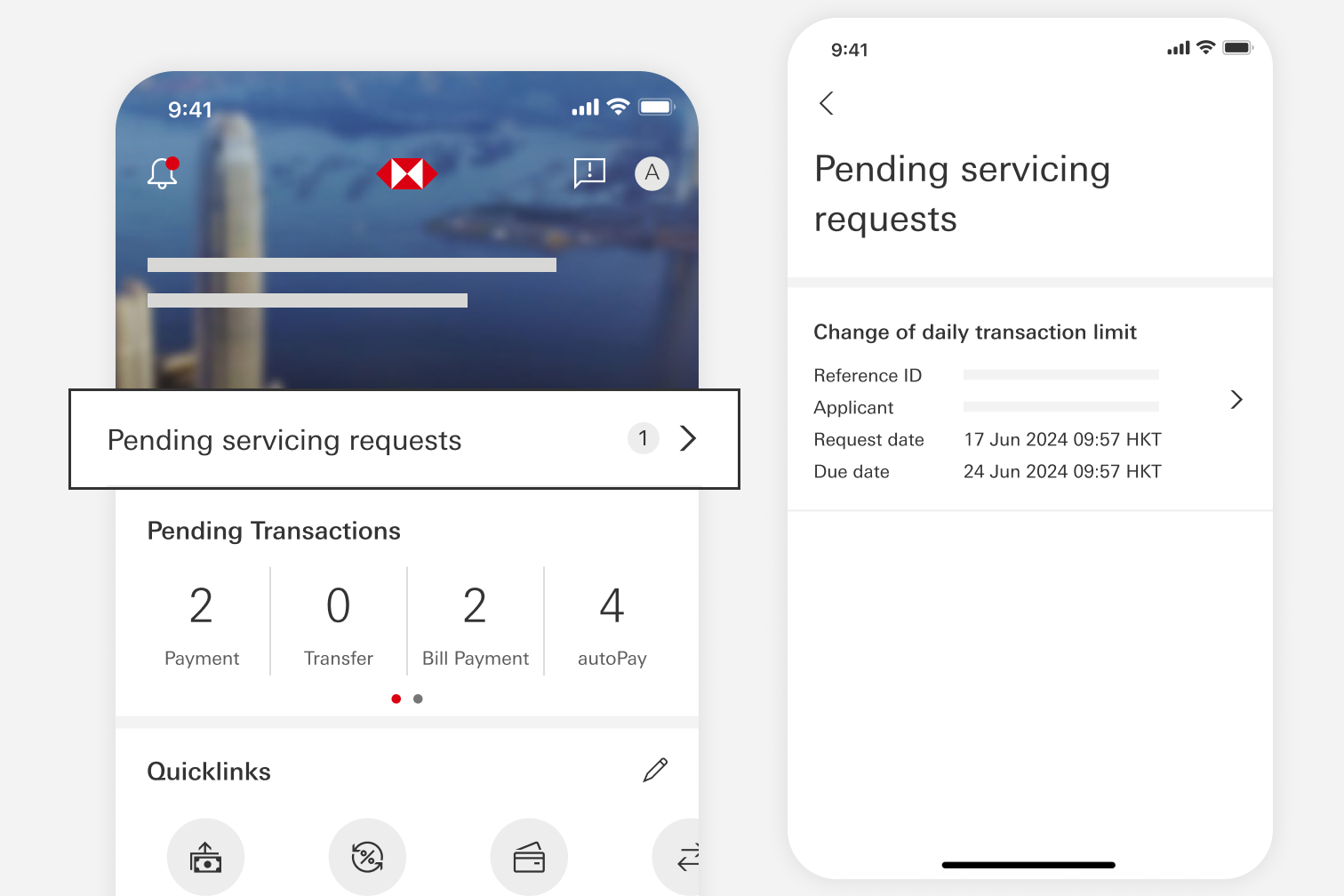Tap the card wallet quicklink icon
1344x896 pixels.
coord(529,857)
